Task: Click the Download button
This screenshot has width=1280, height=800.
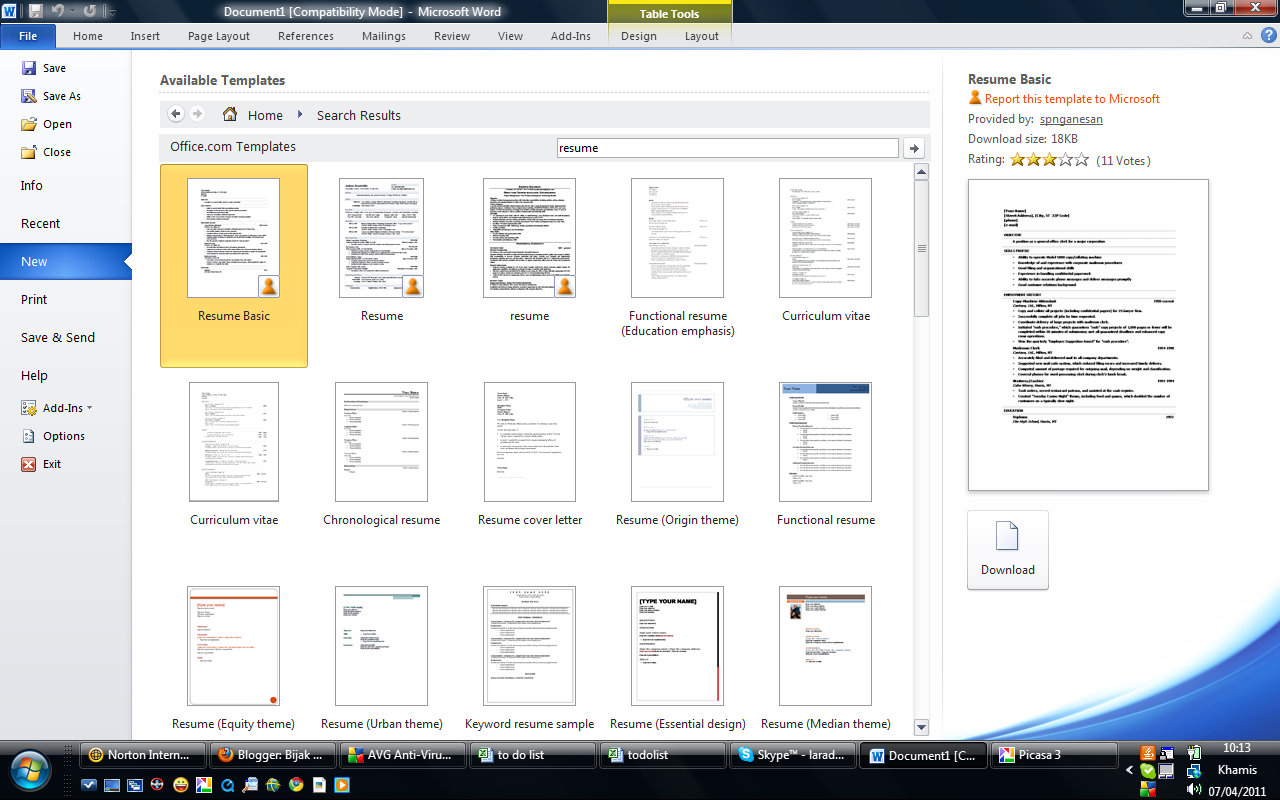Action: (x=1007, y=550)
